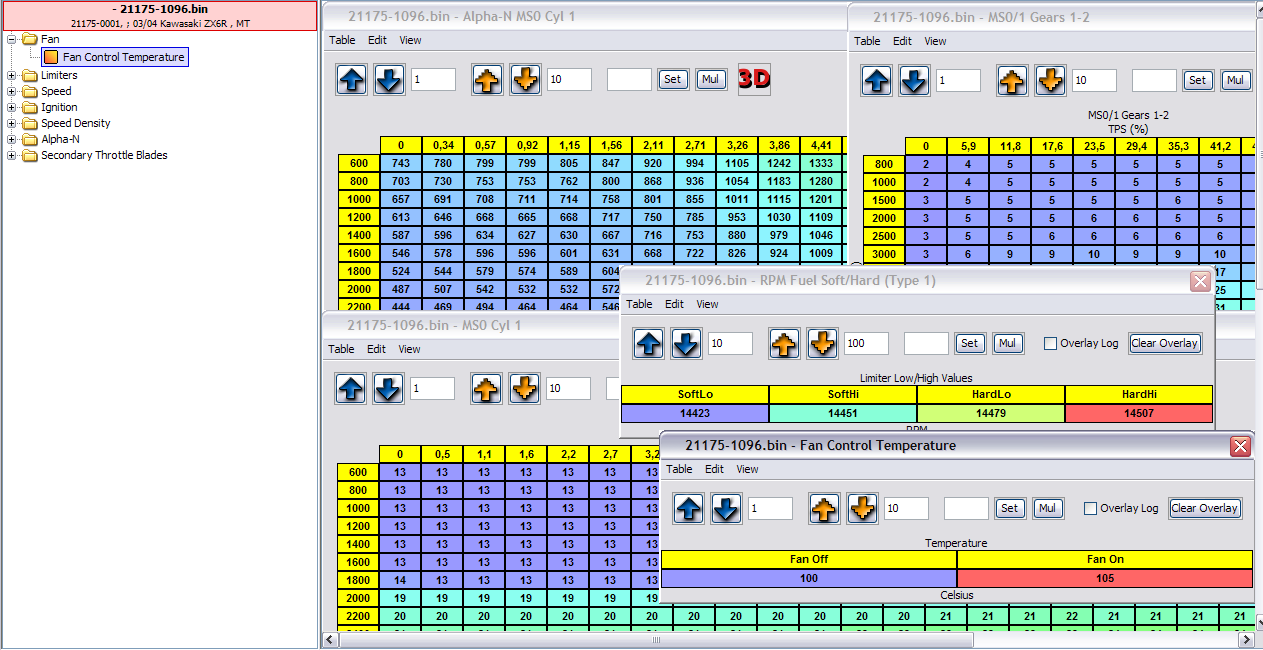The height and width of the screenshot is (650, 1263).
Task: Open Edit menu in Fan Control Temperature window
Action: (714, 469)
